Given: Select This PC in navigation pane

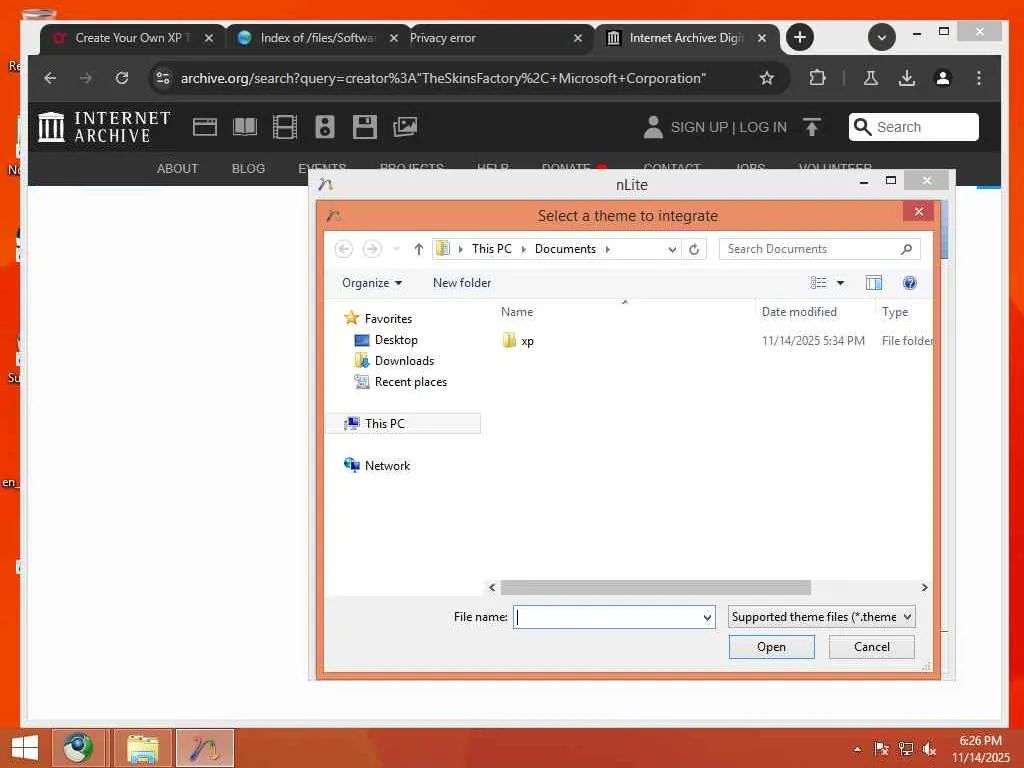Looking at the screenshot, I should [403, 423].
